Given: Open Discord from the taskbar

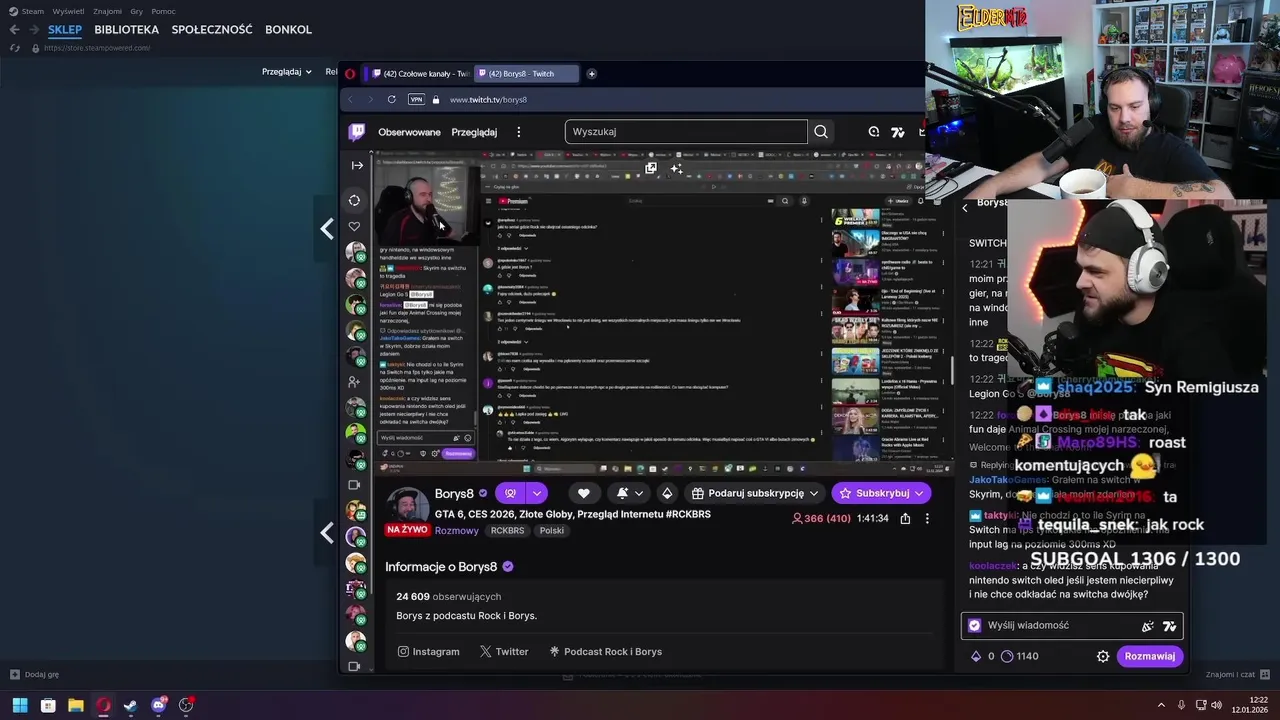Looking at the screenshot, I should [x=158, y=705].
